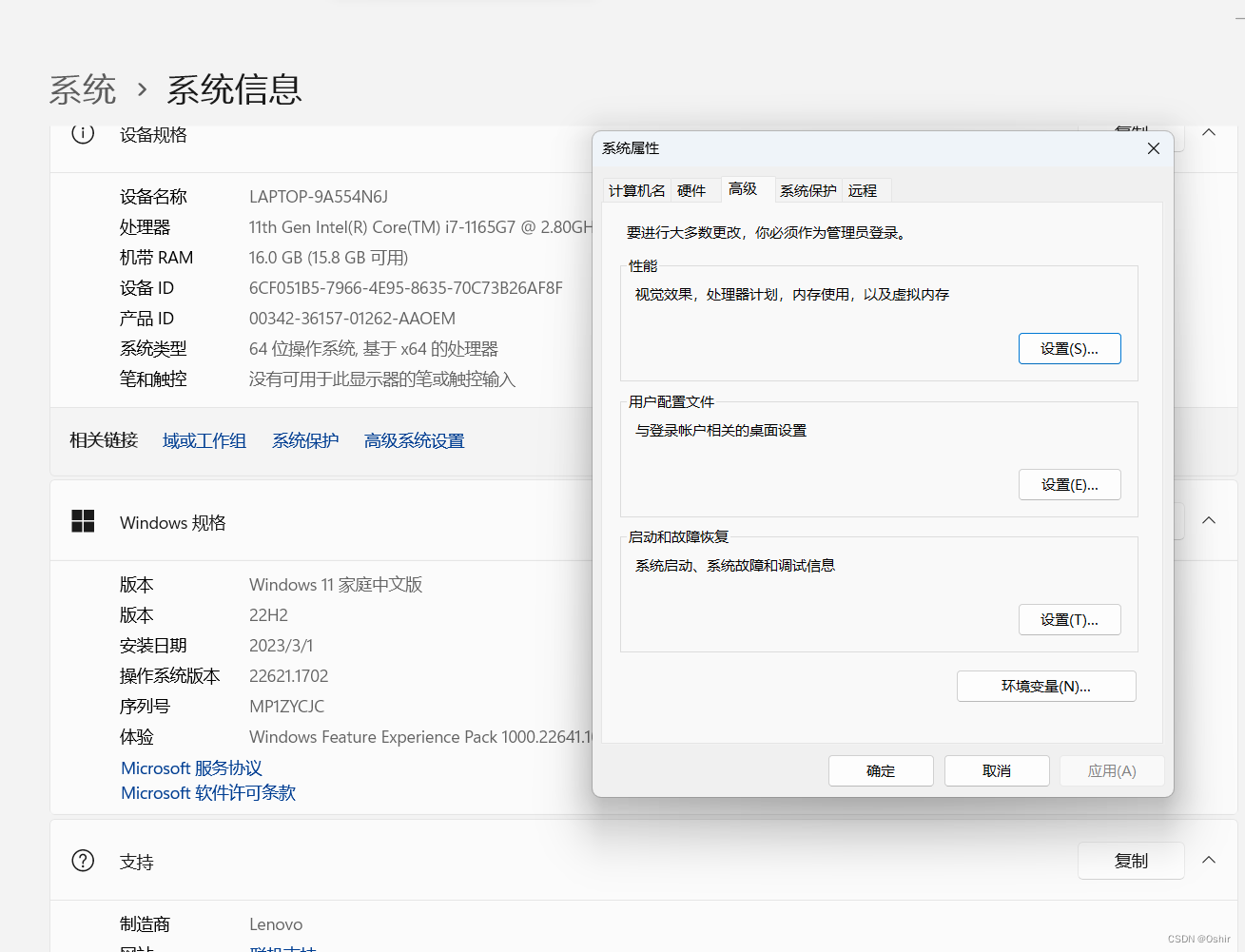The height and width of the screenshot is (952, 1245).
Task: Open the 系统保护 tab in dialog
Action: pyautogui.click(x=807, y=191)
